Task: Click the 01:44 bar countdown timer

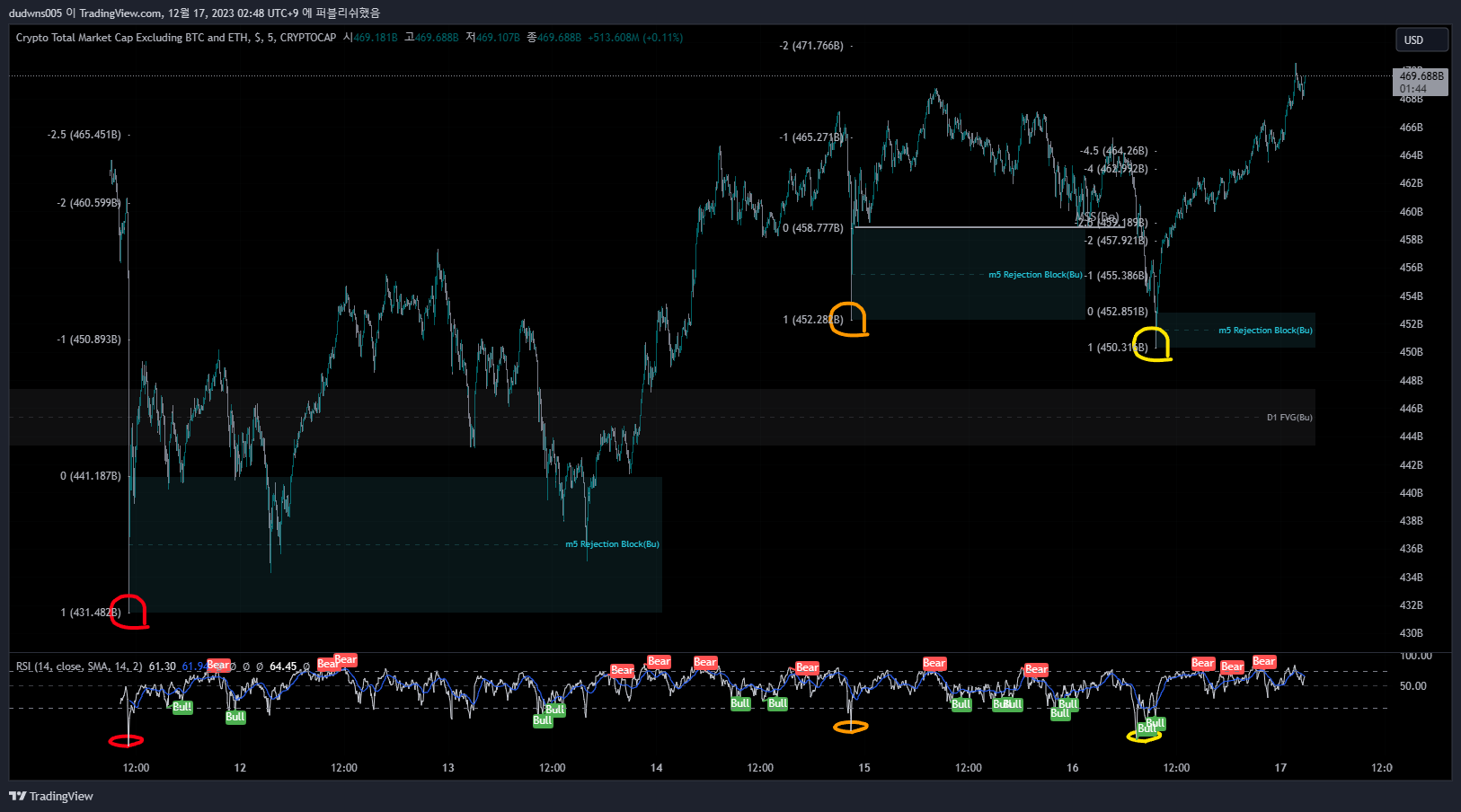Action: [1412, 89]
